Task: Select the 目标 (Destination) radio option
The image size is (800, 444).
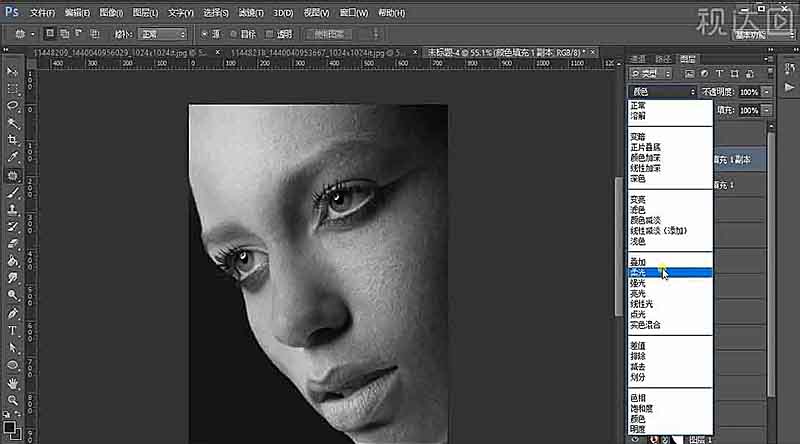Action: (x=234, y=34)
